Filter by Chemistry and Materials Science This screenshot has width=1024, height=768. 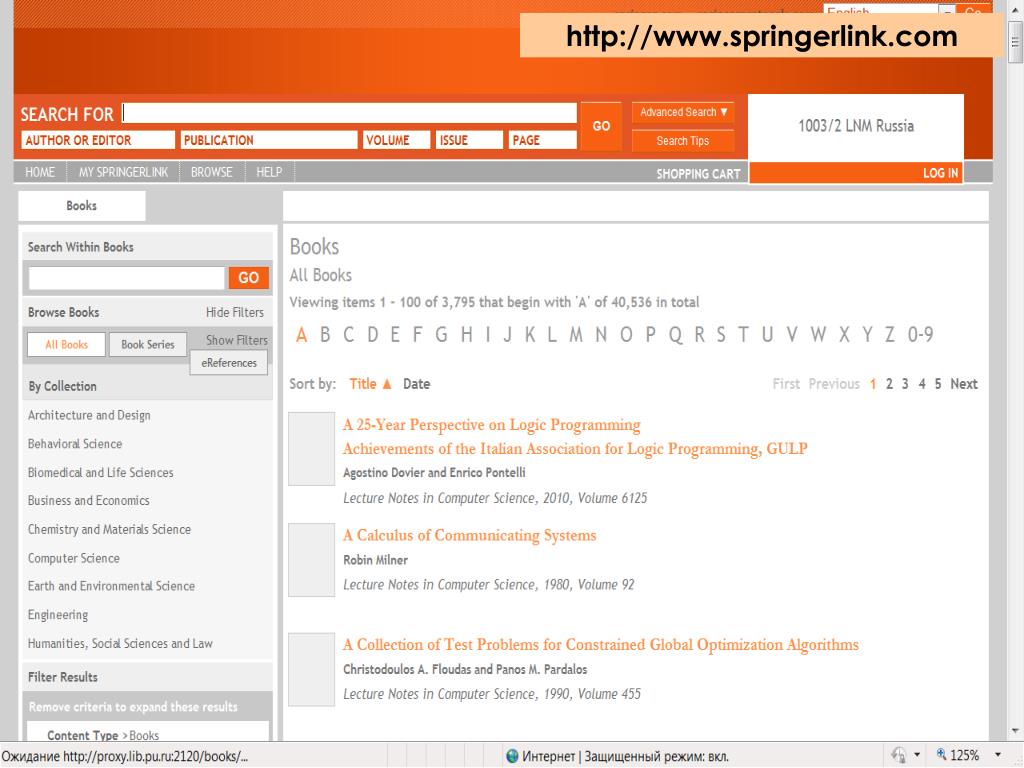[x=110, y=530]
